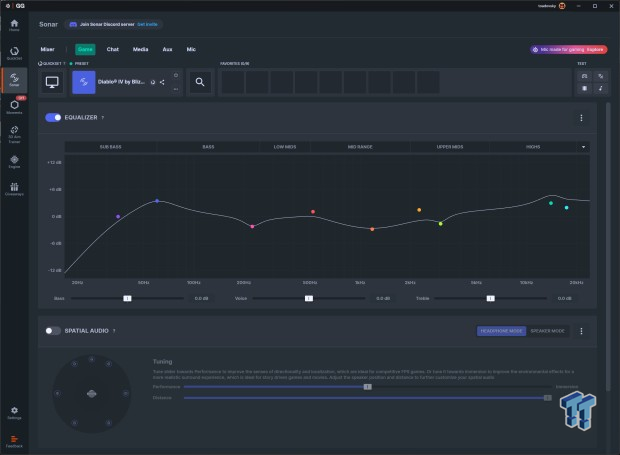This screenshot has width=620, height=455.
Task: Click the Voice slider handle
Action: pos(309,298)
